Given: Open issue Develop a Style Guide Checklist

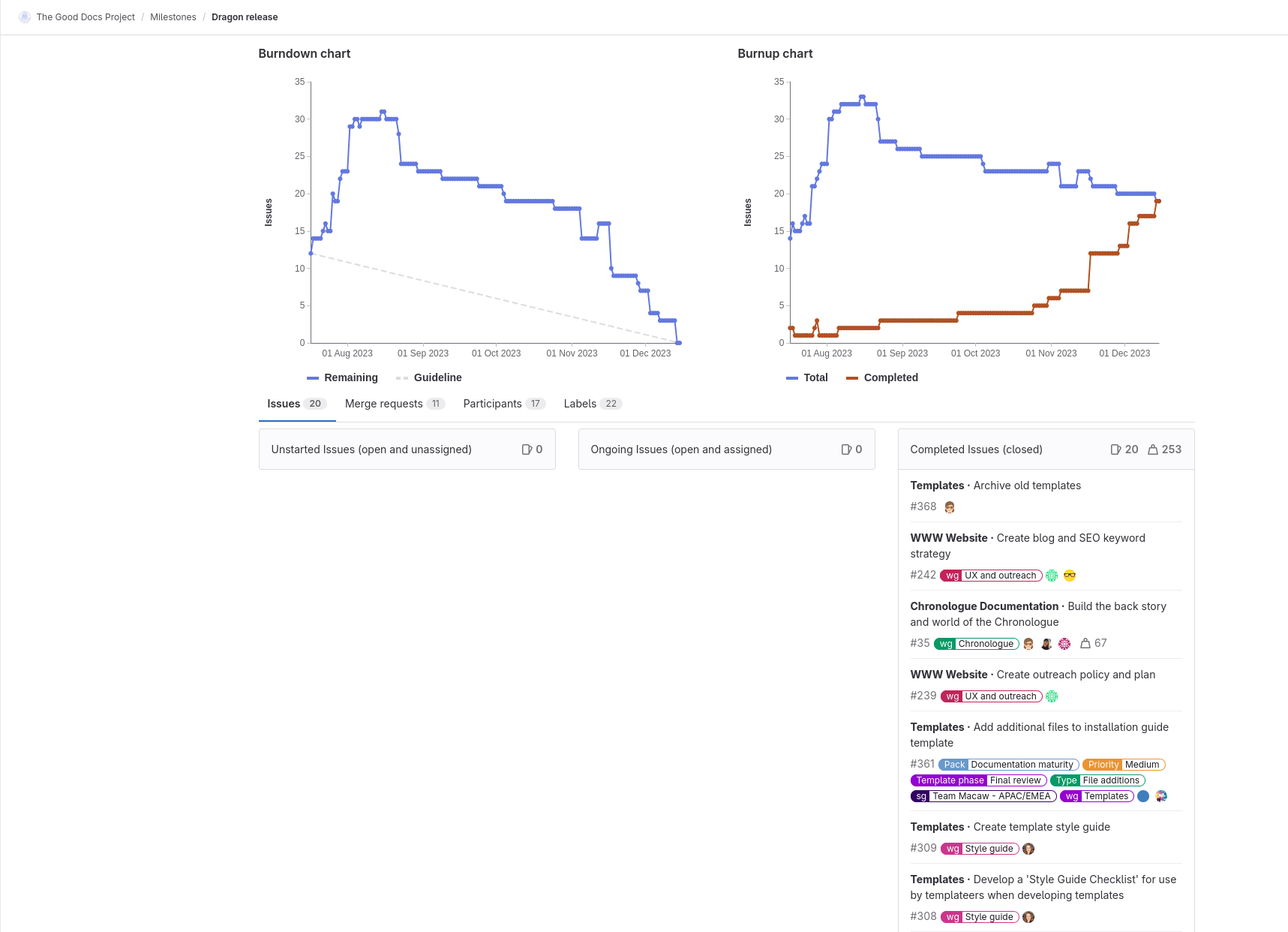Looking at the screenshot, I should coord(1043,887).
